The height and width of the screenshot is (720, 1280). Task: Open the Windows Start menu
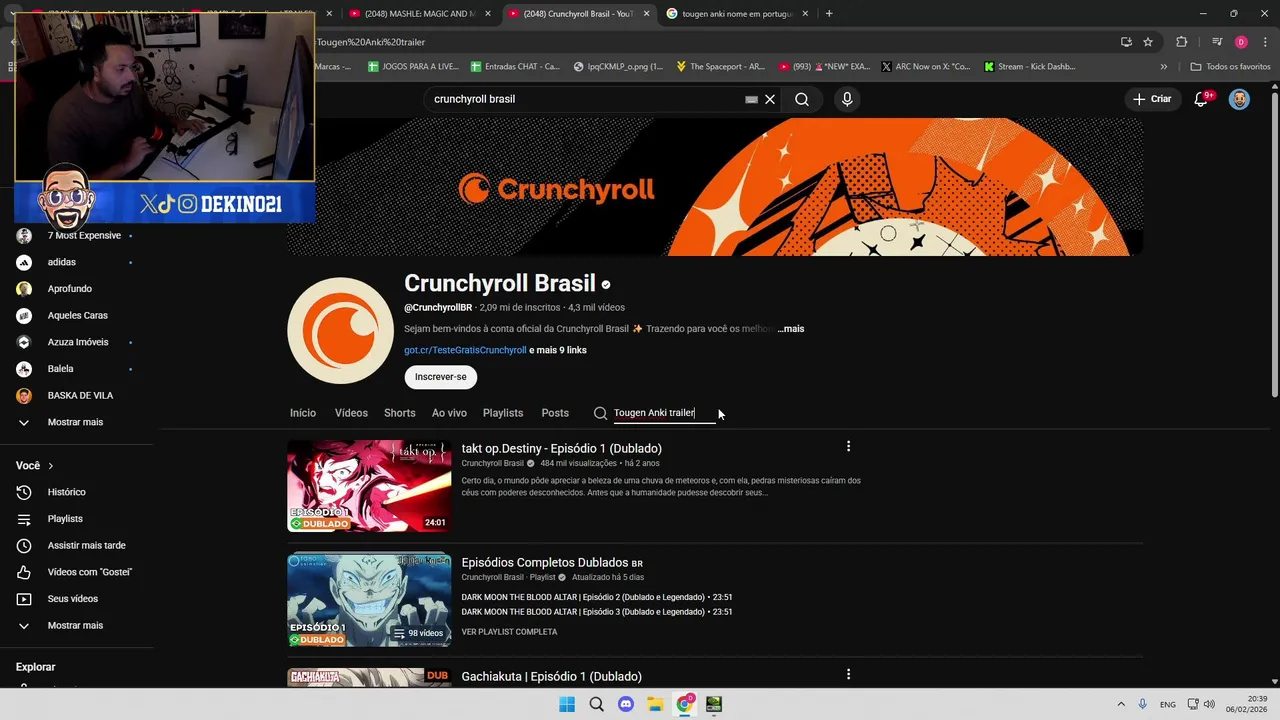coord(567,704)
